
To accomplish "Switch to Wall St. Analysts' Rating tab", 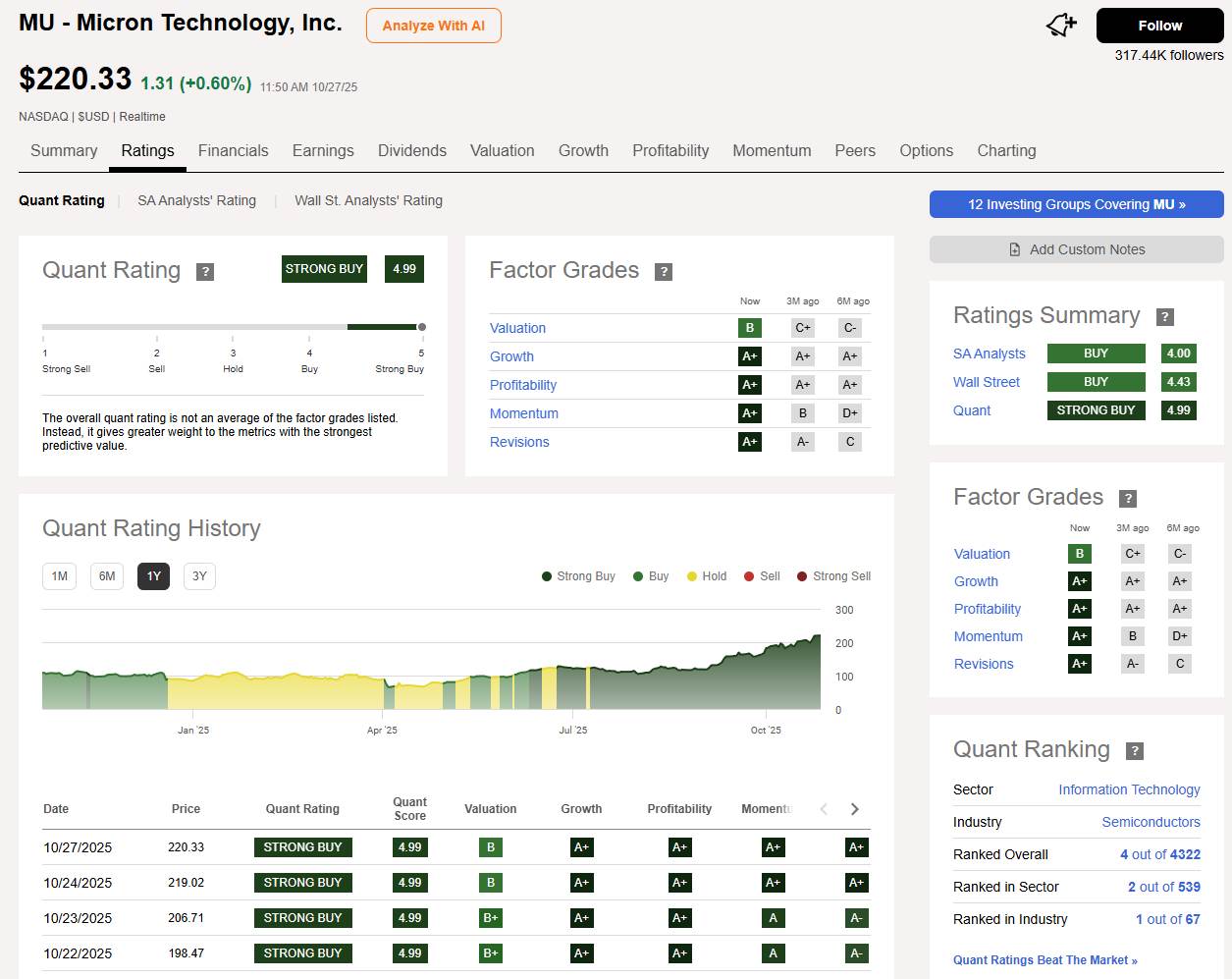I will point(368,200).
